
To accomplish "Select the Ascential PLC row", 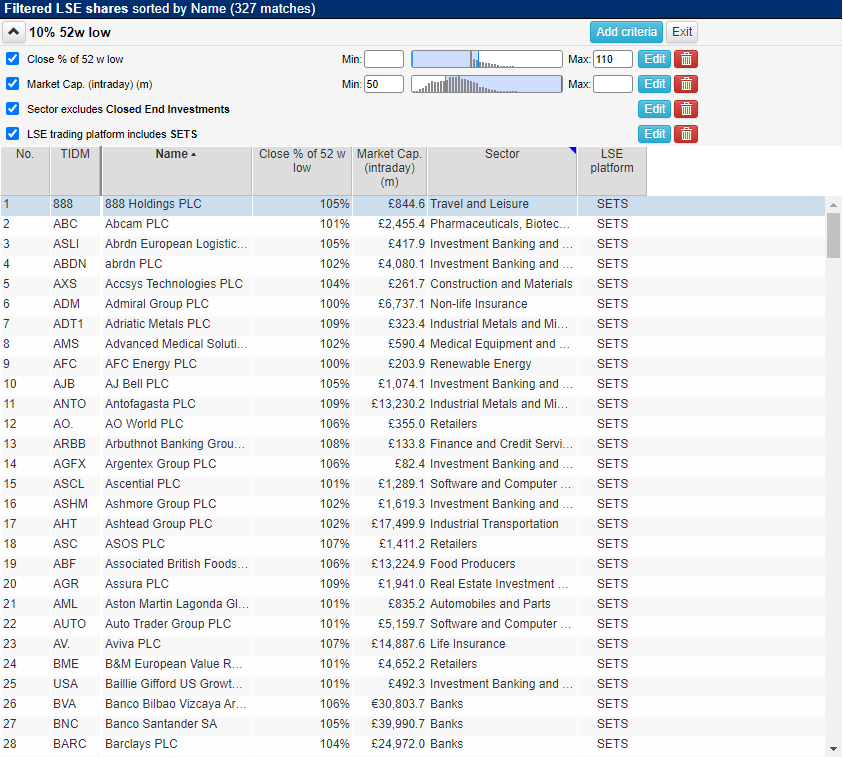I will click(413, 484).
